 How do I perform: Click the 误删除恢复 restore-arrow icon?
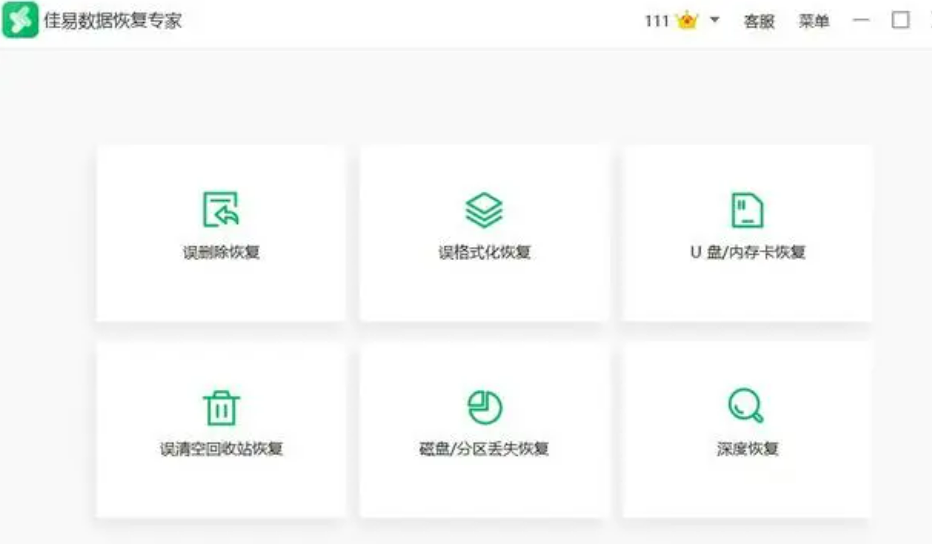click(221, 209)
